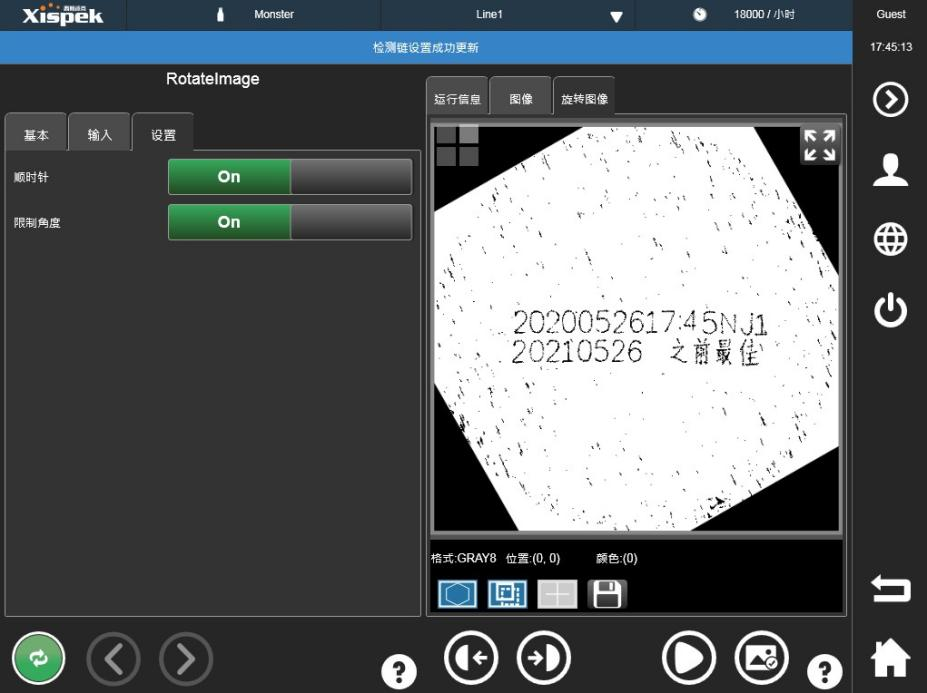The width and height of the screenshot is (927, 693).
Task: Go to the home screen
Action: (x=890, y=658)
